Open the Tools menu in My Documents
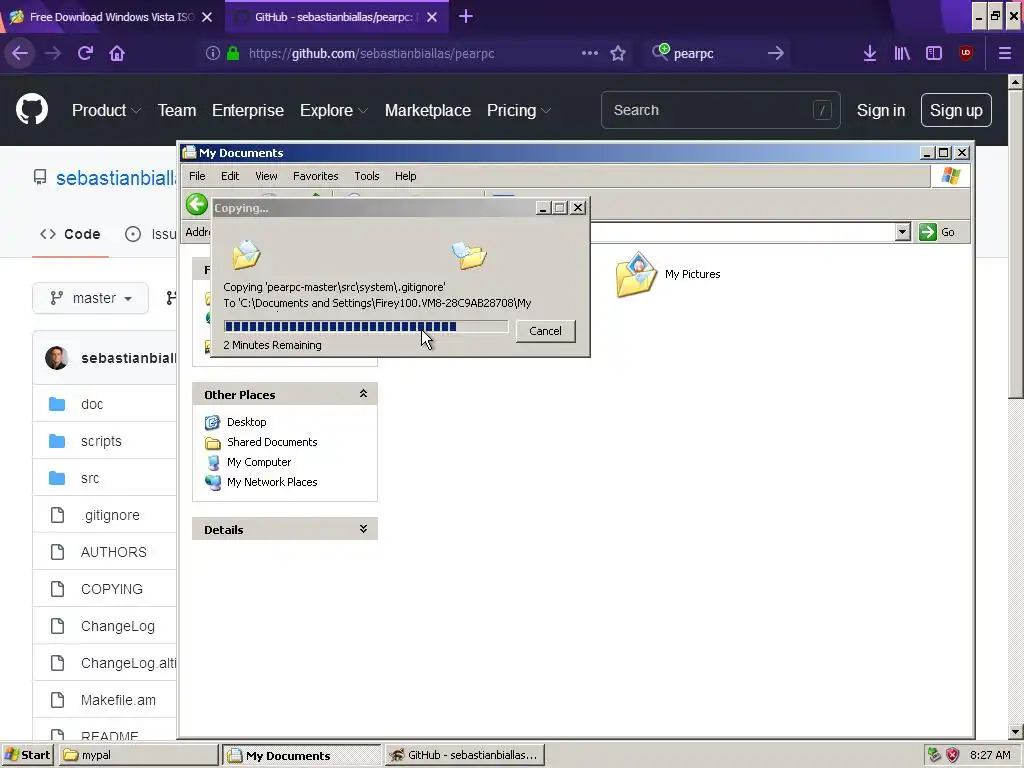The height and width of the screenshot is (768, 1024). pyautogui.click(x=366, y=176)
